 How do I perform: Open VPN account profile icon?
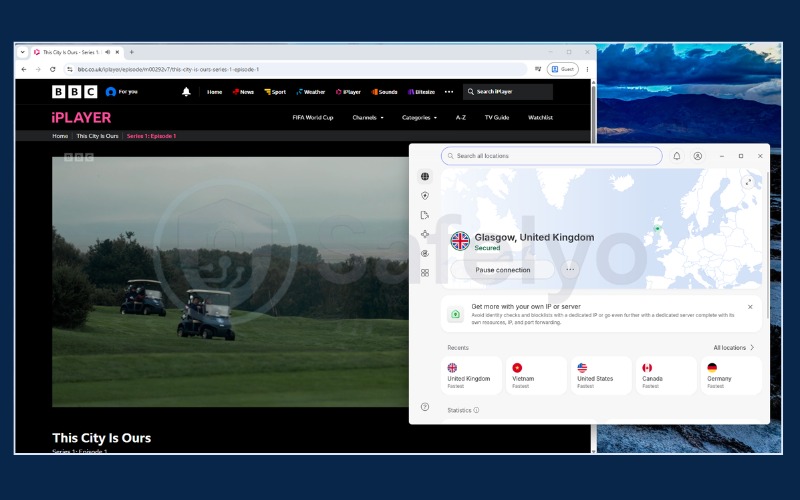click(x=697, y=156)
